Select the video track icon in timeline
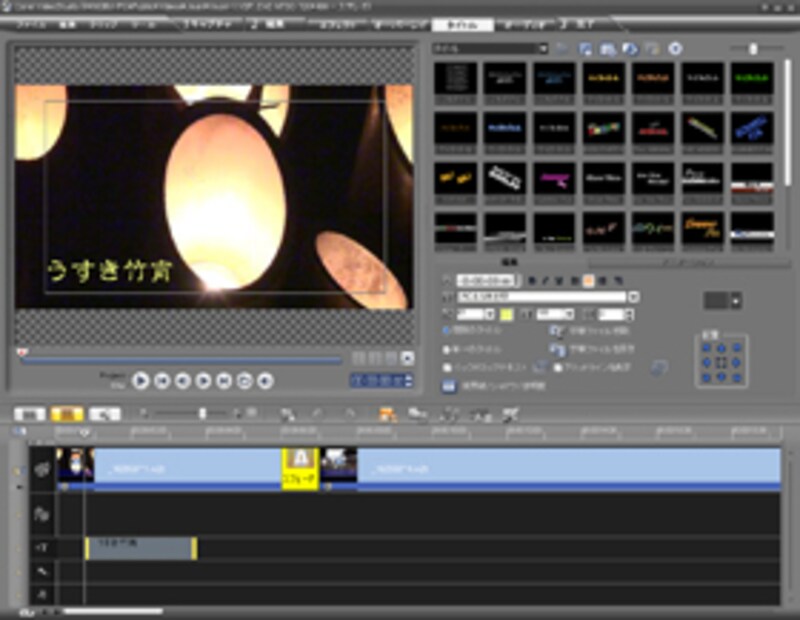Screen dimensions: 800x620 (43, 470)
